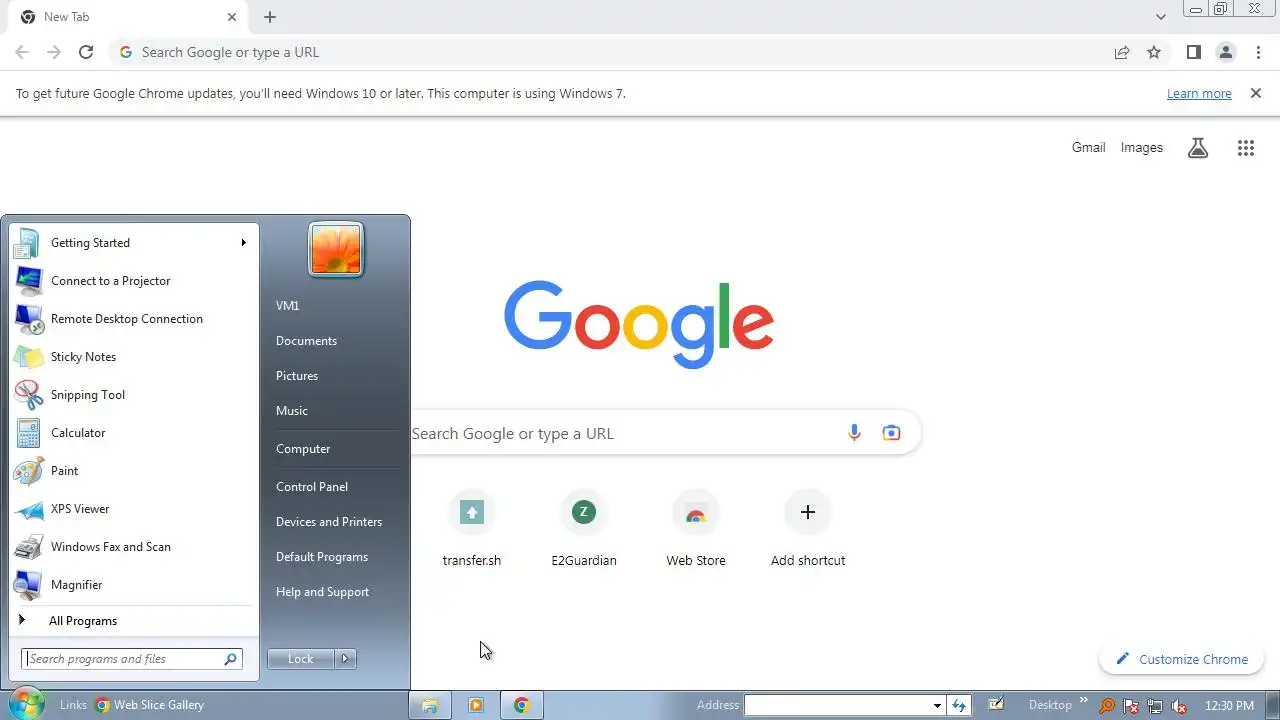The width and height of the screenshot is (1280, 720).
Task: Expand Getting Started submenu arrow
Action: pos(243,243)
